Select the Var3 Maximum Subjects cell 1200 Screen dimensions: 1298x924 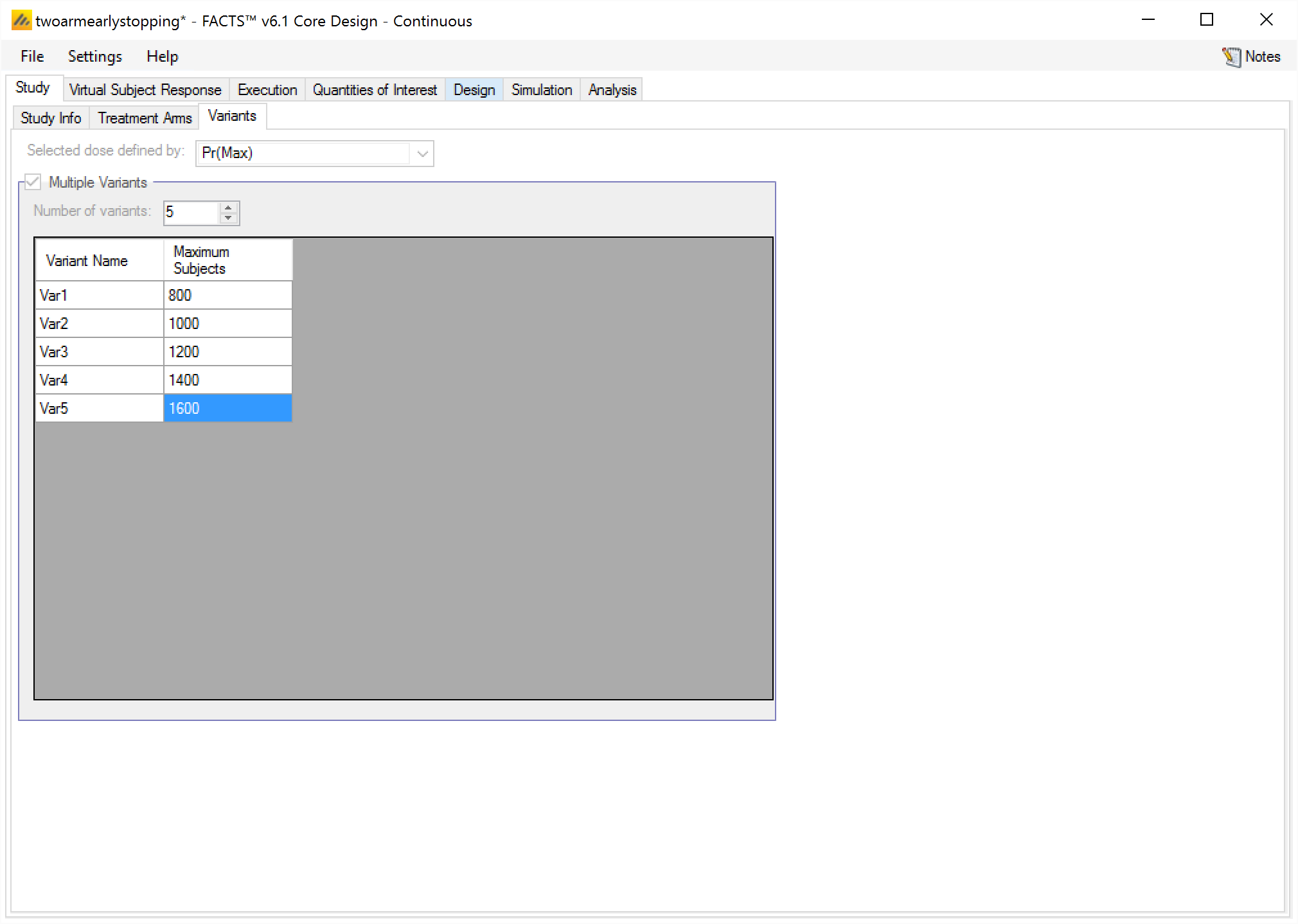(x=227, y=352)
